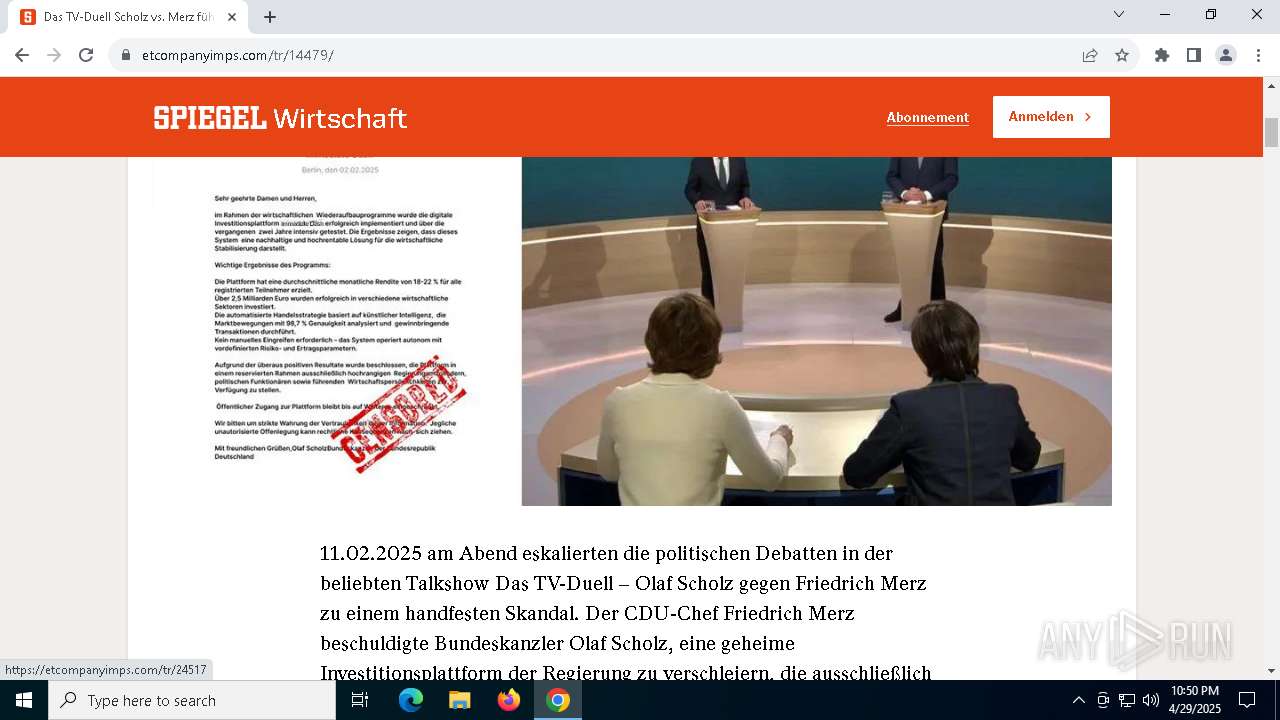The image size is (1280, 720).
Task: Toggle the browser side panel icon
Action: pyautogui.click(x=1194, y=55)
